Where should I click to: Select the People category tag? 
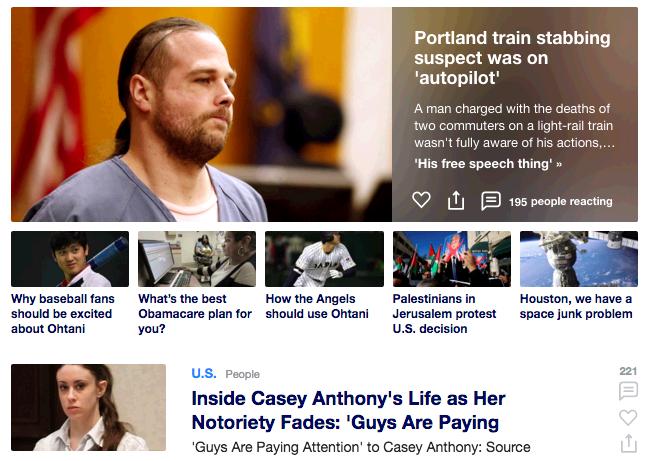pyautogui.click(x=242, y=374)
